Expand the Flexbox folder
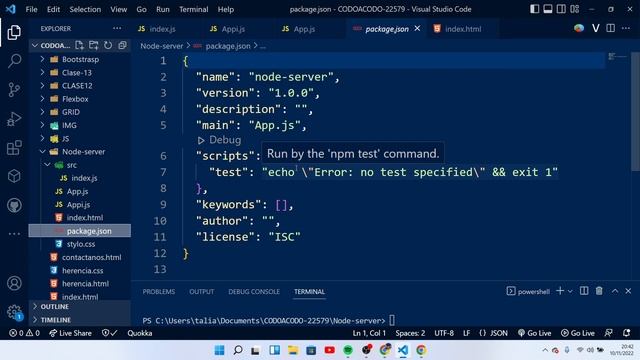Viewport: 640px width, 360px height. (x=75, y=99)
